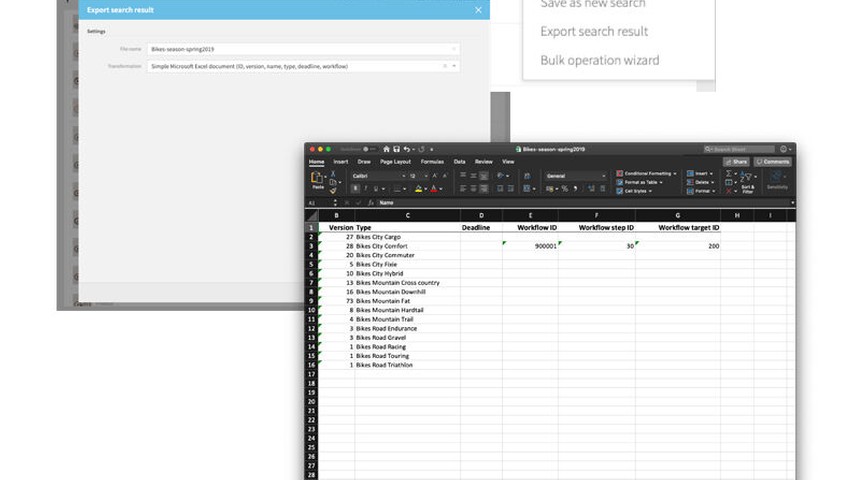Click the Share button in Excel
Screen dimensions: 854x480
tap(736, 162)
